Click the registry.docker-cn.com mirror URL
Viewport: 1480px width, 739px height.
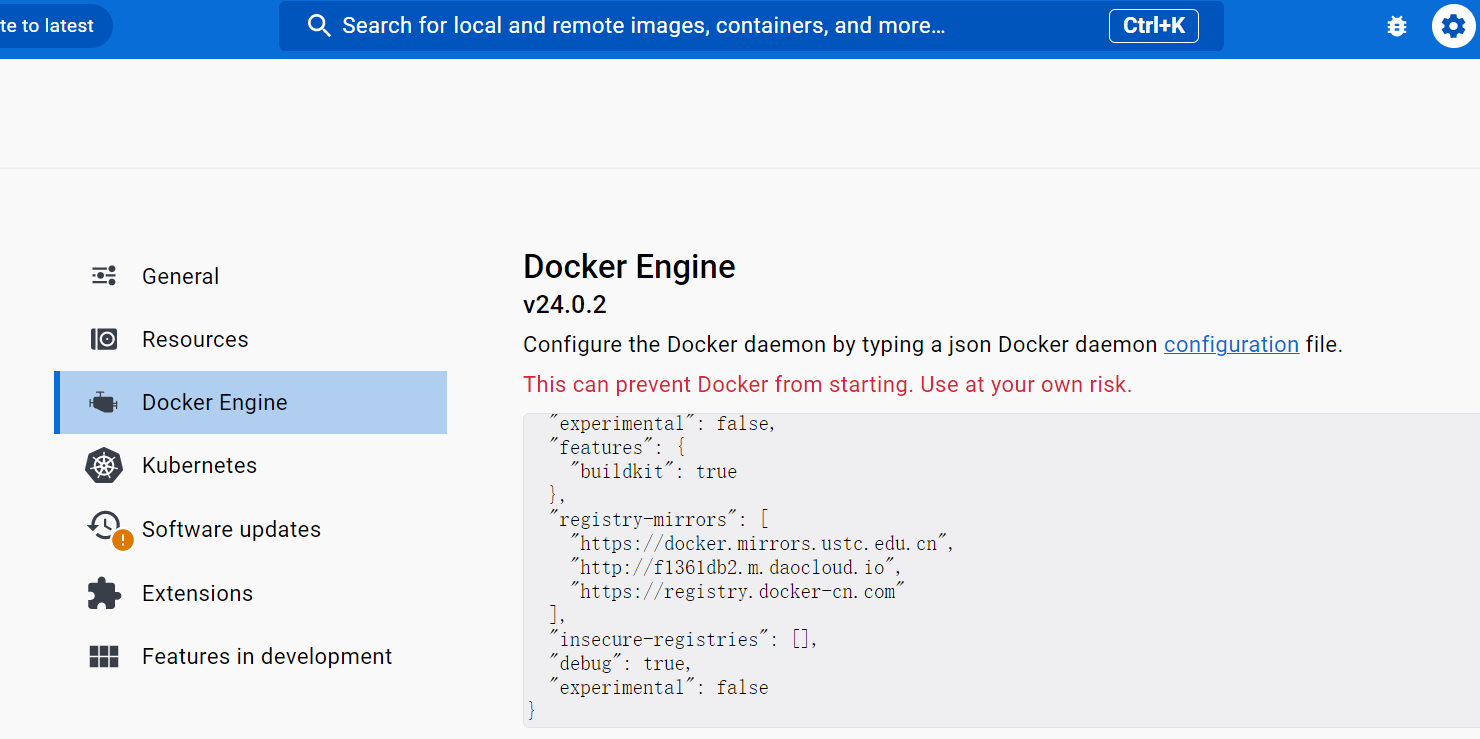pyautogui.click(x=737, y=592)
